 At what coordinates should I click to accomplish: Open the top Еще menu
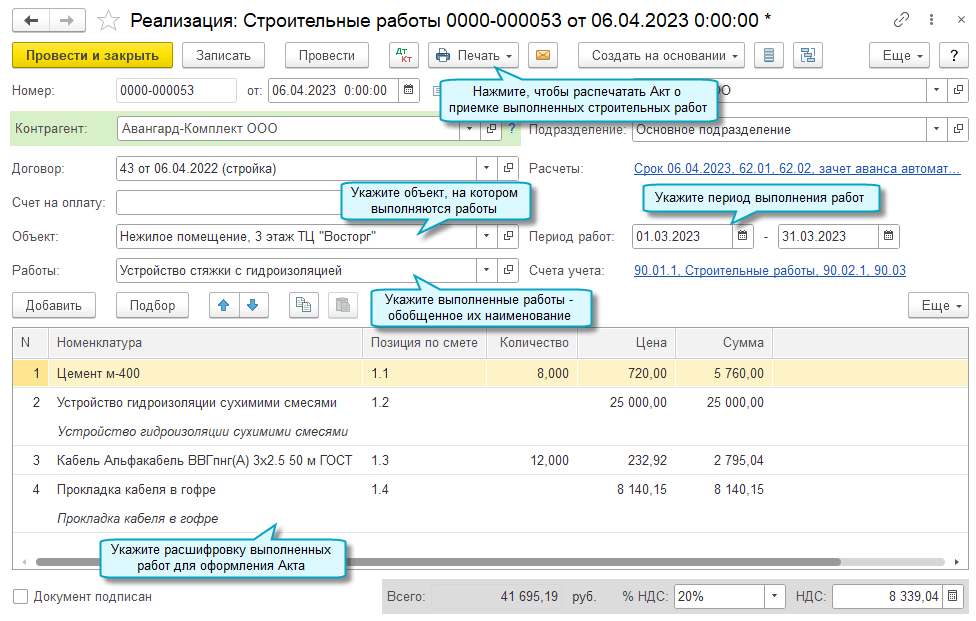point(900,55)
